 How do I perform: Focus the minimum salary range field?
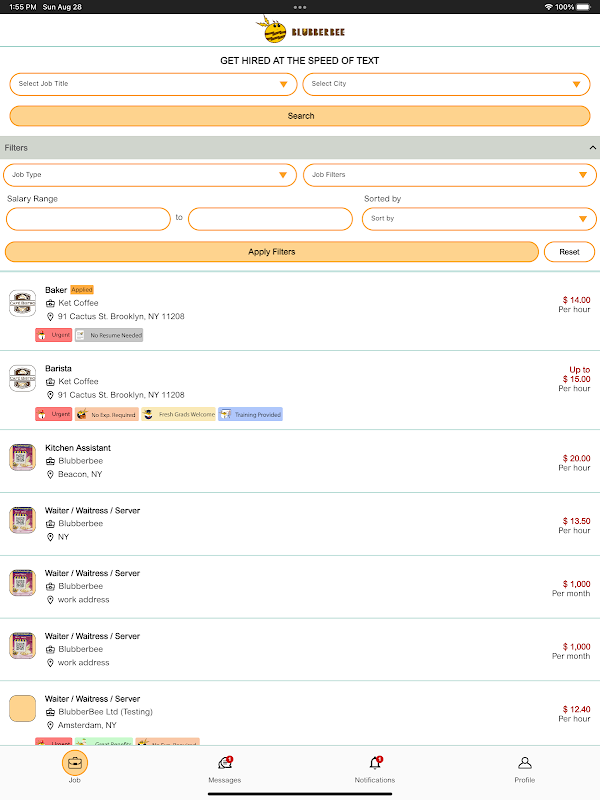(88, 219)
